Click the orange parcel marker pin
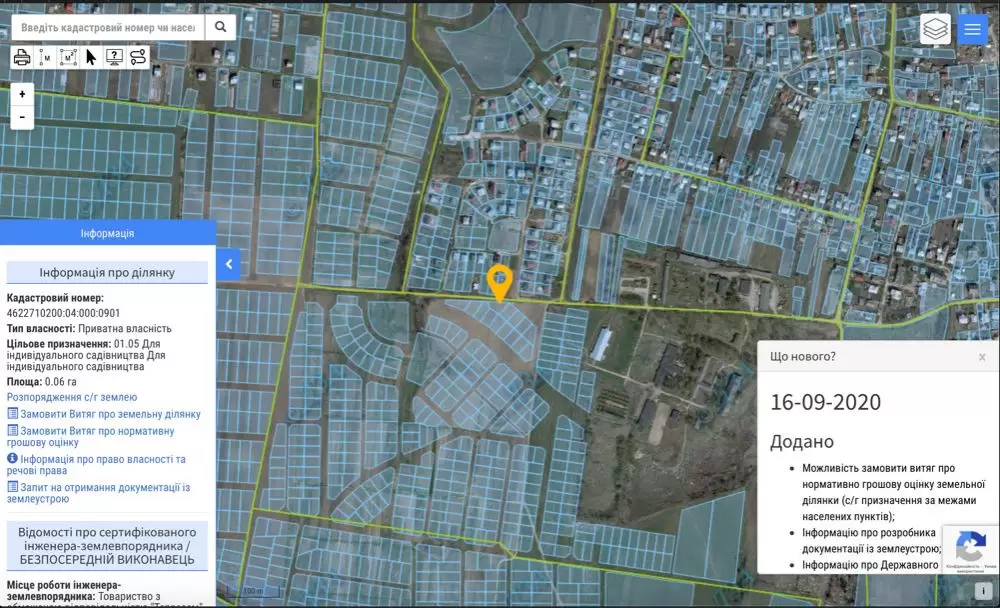1000x608 pixels. coord(499,283)
